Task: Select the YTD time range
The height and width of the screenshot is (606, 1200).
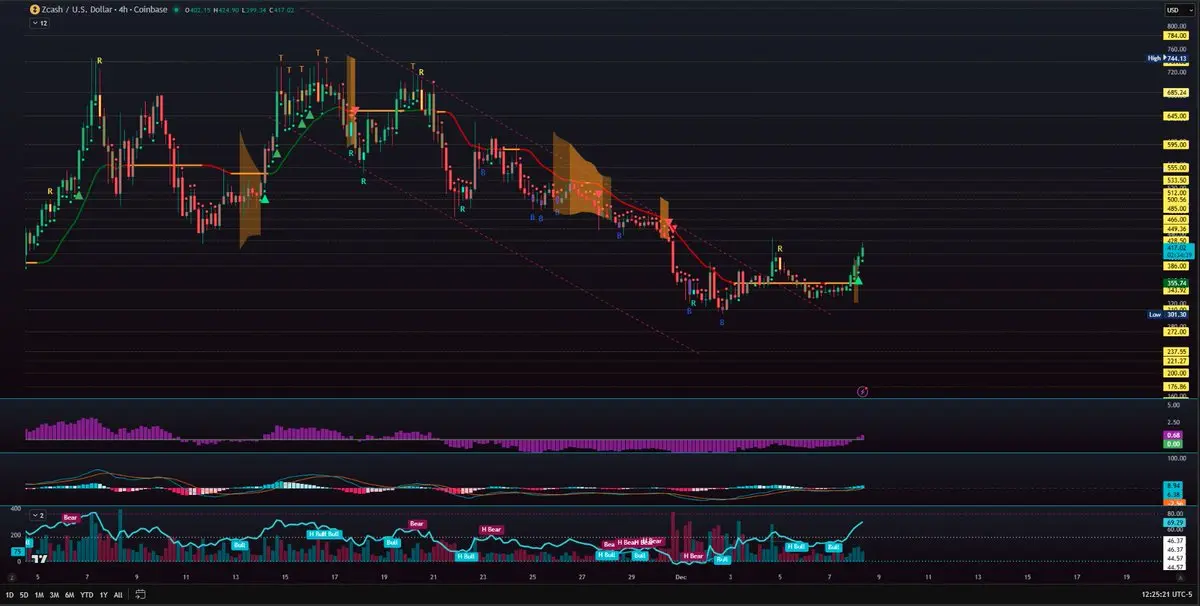Action: 86,595
